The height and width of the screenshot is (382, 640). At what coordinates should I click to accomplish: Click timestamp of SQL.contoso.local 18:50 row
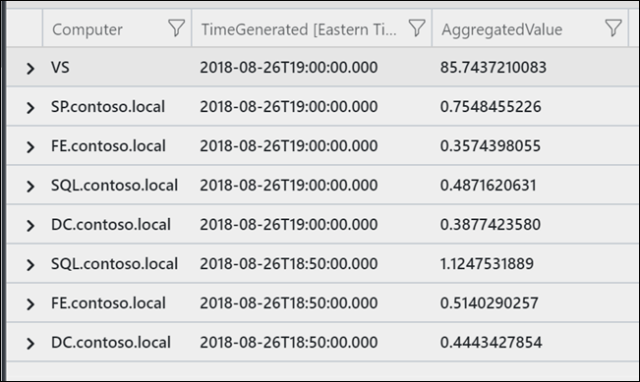tap(289, 264)
